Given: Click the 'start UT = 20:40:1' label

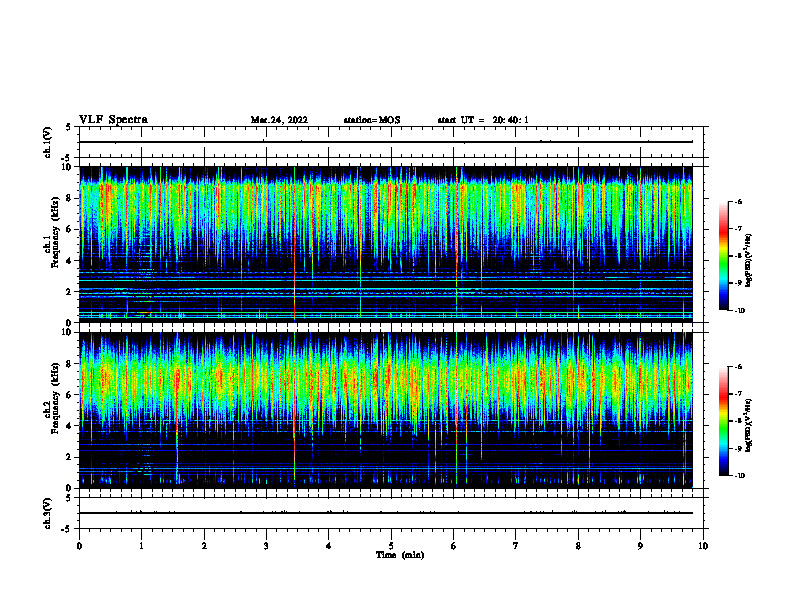Looking at the screenshot, I should coord(483,120).
